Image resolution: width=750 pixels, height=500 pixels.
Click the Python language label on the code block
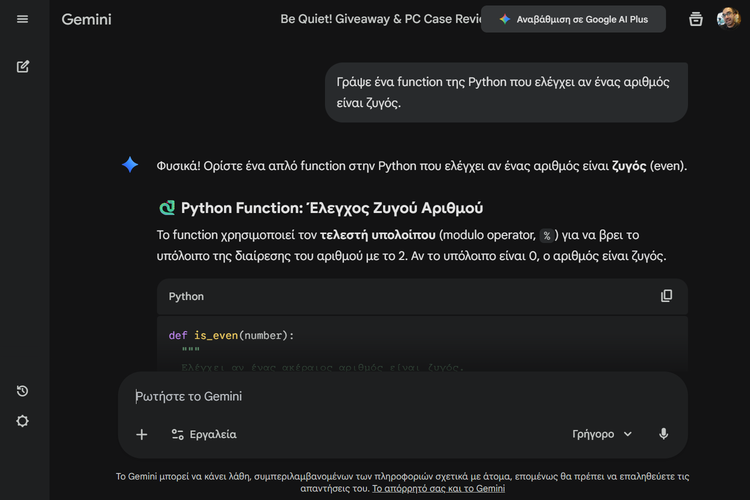[186, 297]
